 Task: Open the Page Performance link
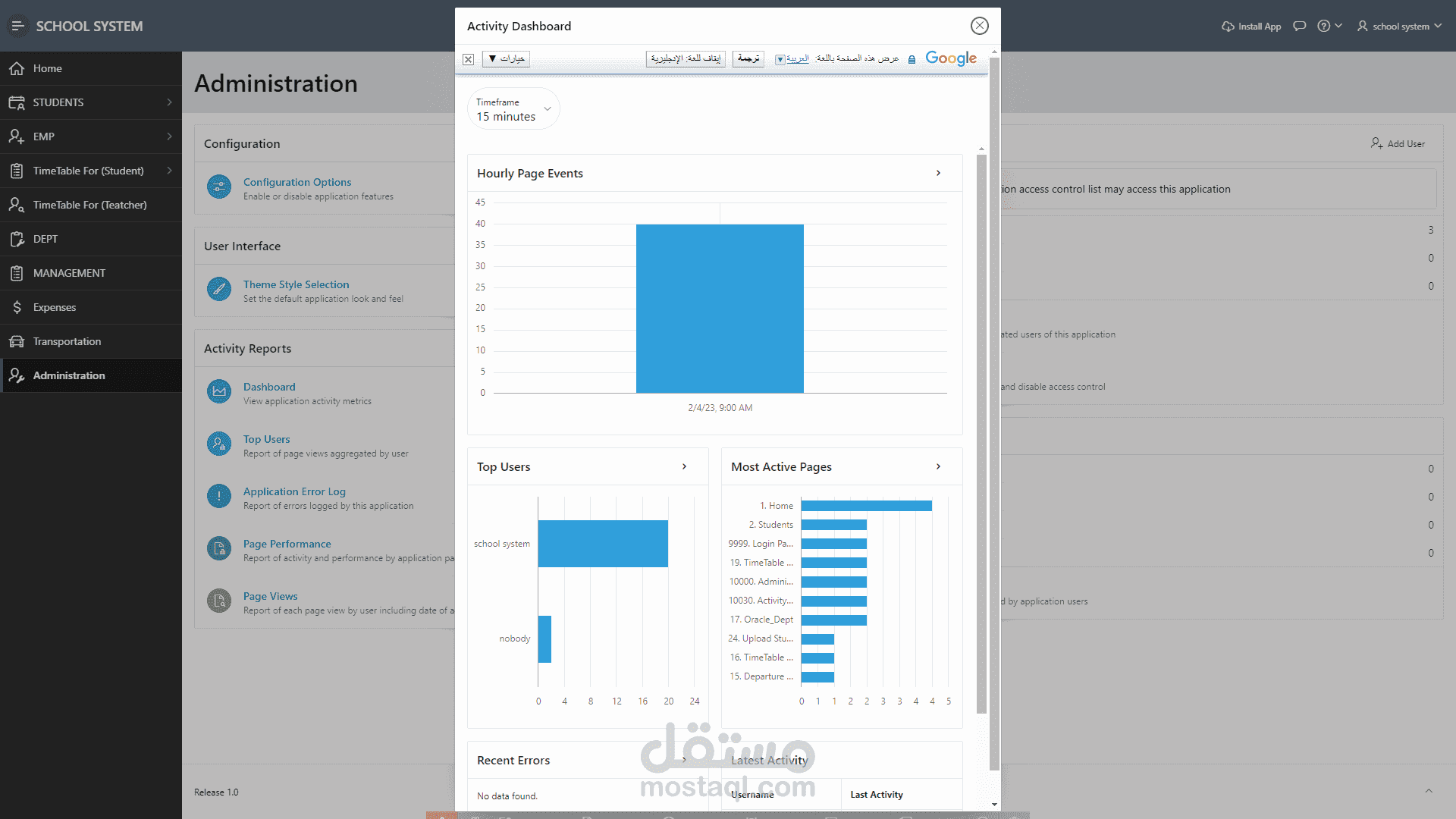pos(287,544)
